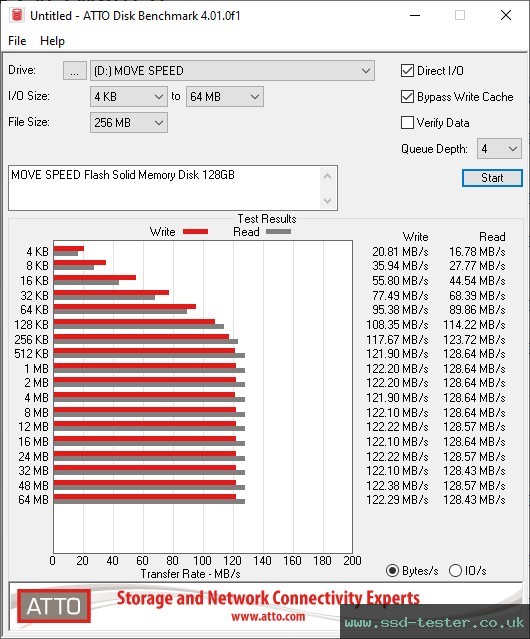Click the 512 KB row label on chart
This screenshot has width=530, height=639.
[31, 354]
